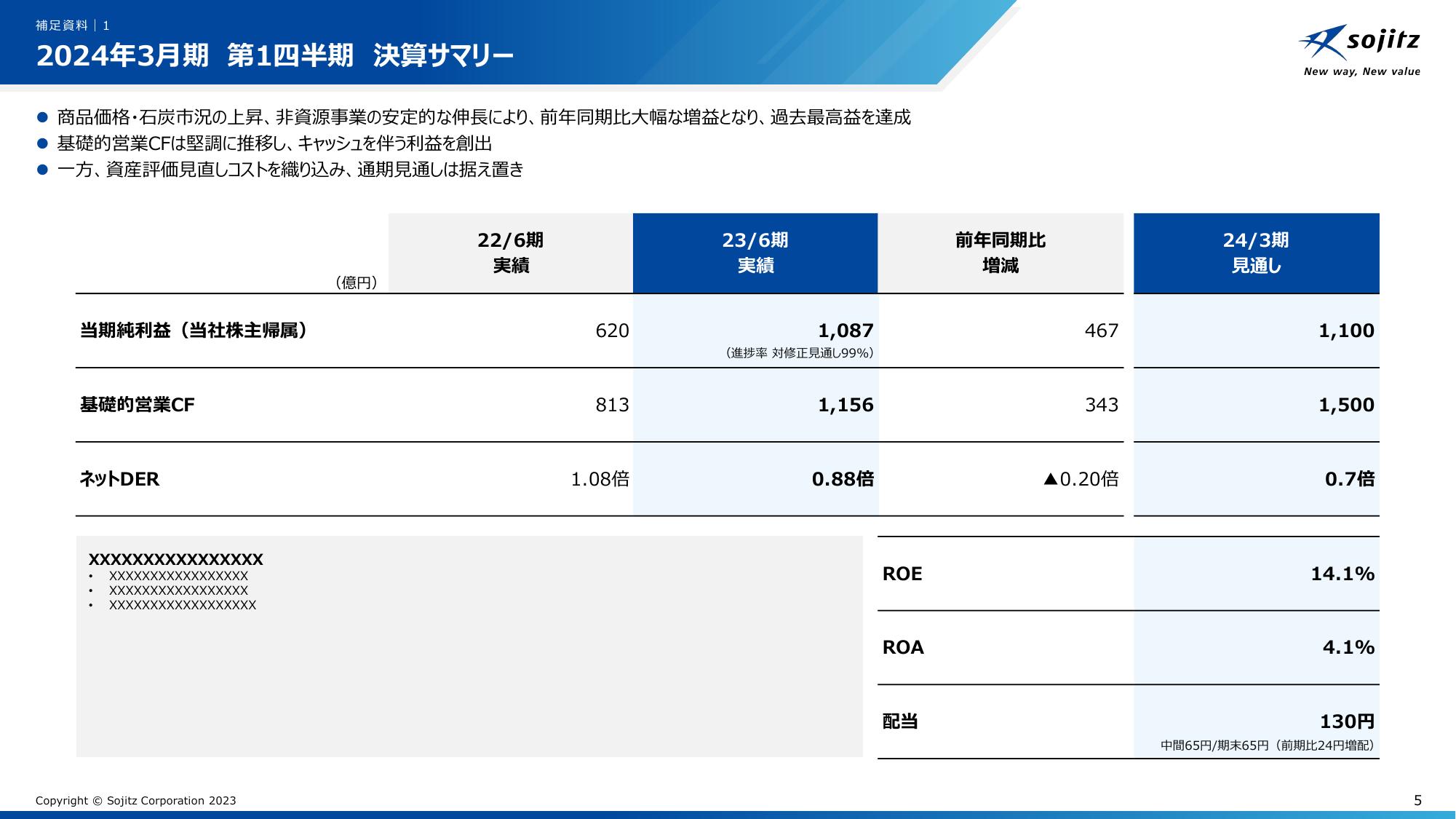Click the second blue bullet point
Image resolution: width=1456 pixels, height=819 pixels.
coord(42,143)
